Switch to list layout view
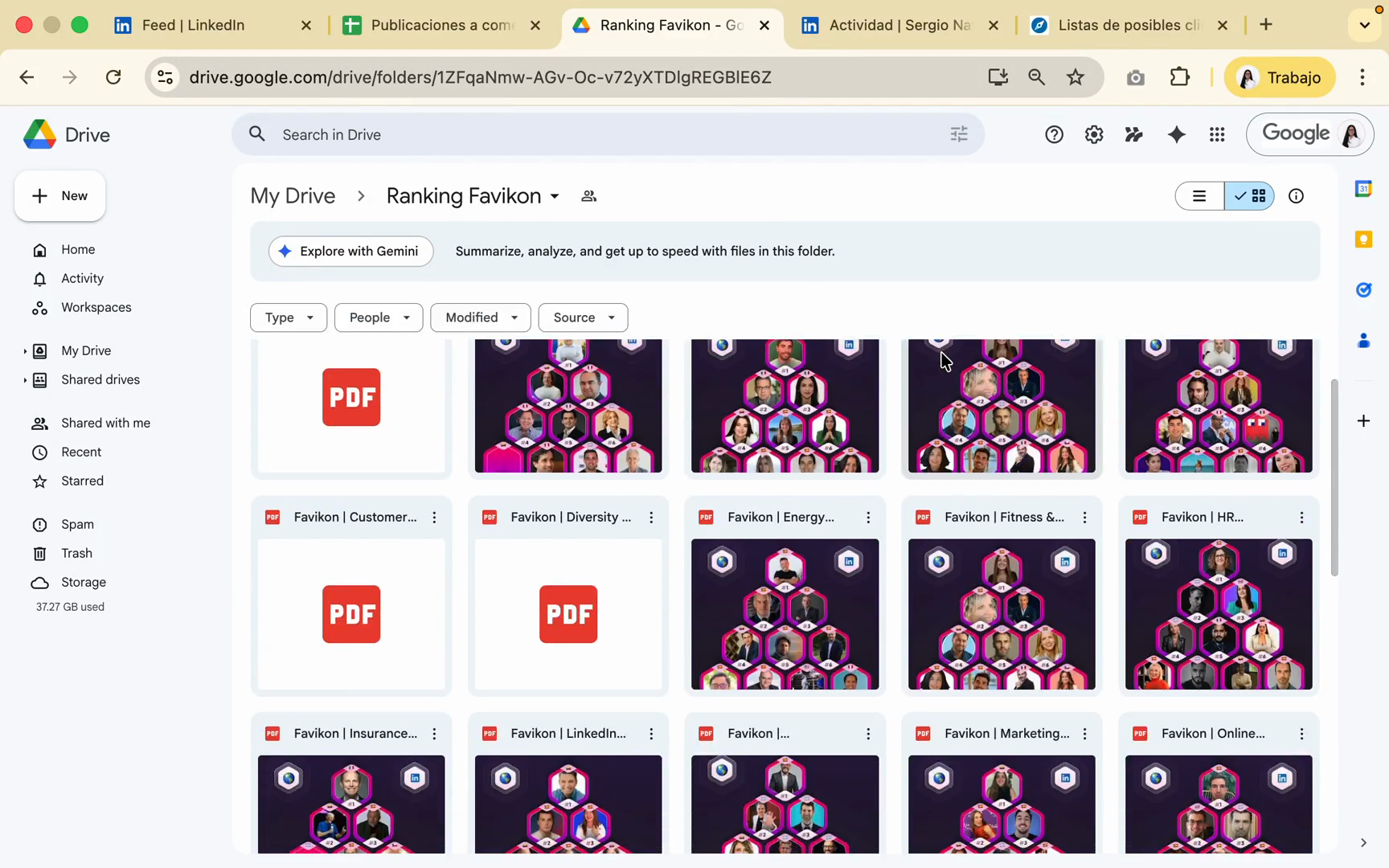Screen dimensions: 1389x868 (1199, 196)
